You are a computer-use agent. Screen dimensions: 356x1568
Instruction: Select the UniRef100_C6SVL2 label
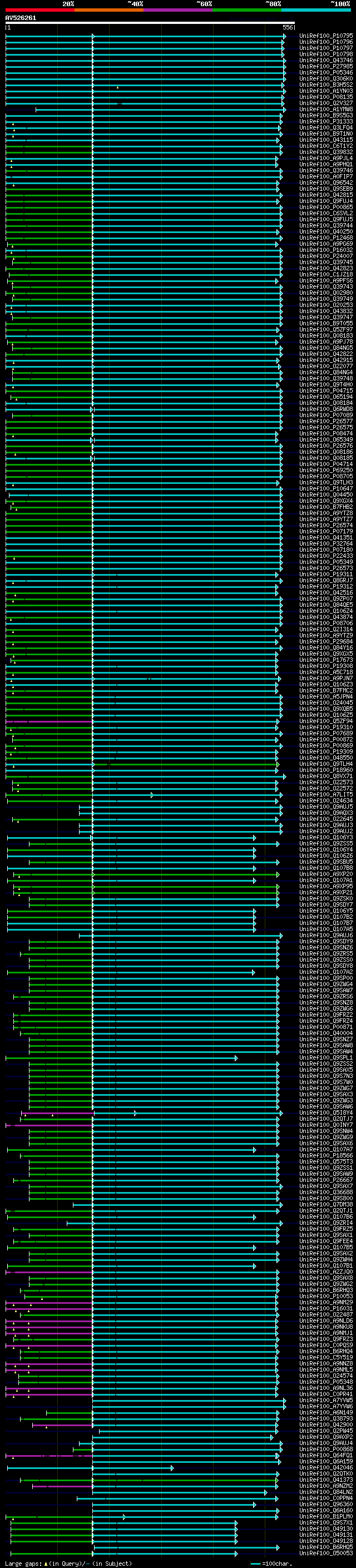(326, 213)
